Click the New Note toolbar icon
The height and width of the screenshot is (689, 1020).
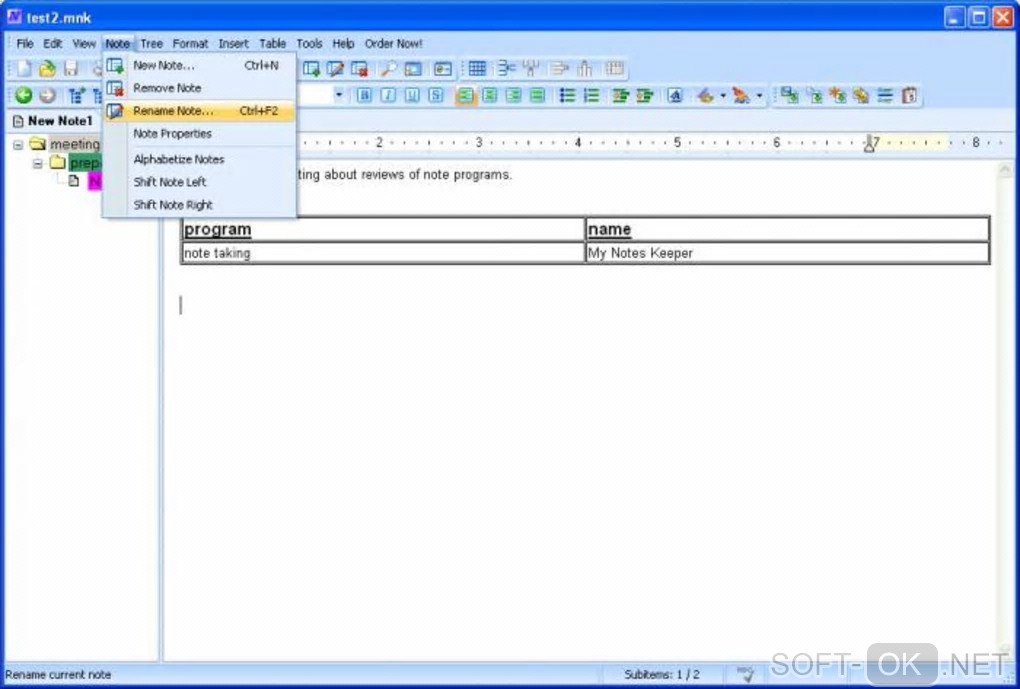pyautogui.click(x=312, y=68)
